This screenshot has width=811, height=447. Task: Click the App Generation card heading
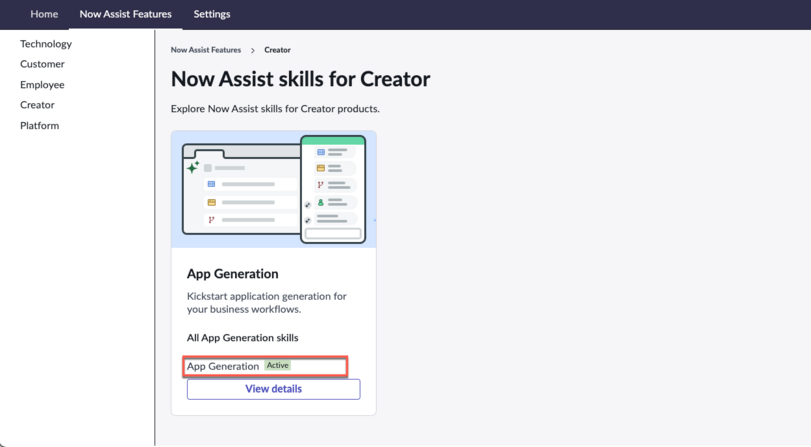(x=233, y=274)
